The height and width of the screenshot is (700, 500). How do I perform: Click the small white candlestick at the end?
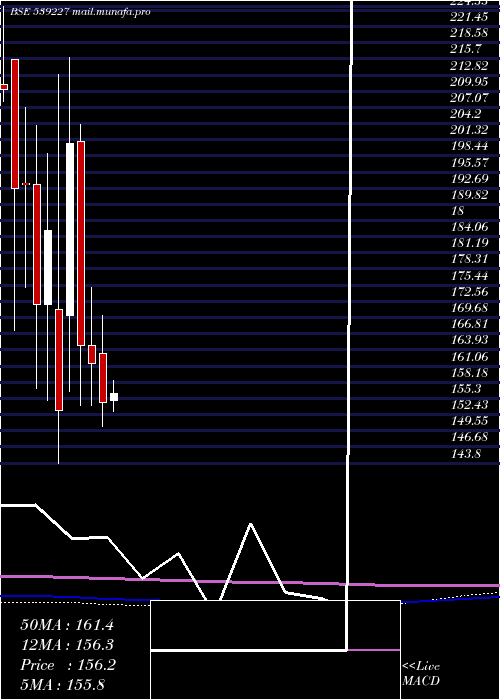tap(114, 397)
